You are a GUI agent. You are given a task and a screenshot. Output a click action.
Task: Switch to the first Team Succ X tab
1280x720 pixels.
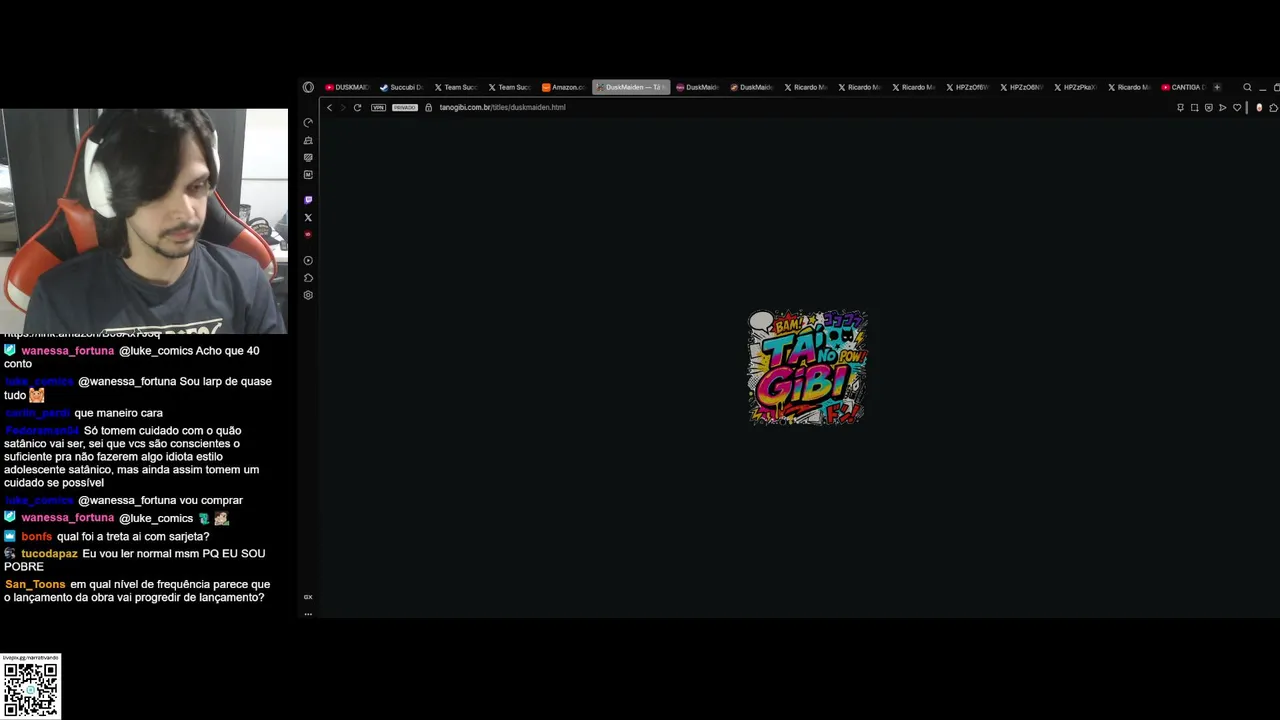(455, 87)
